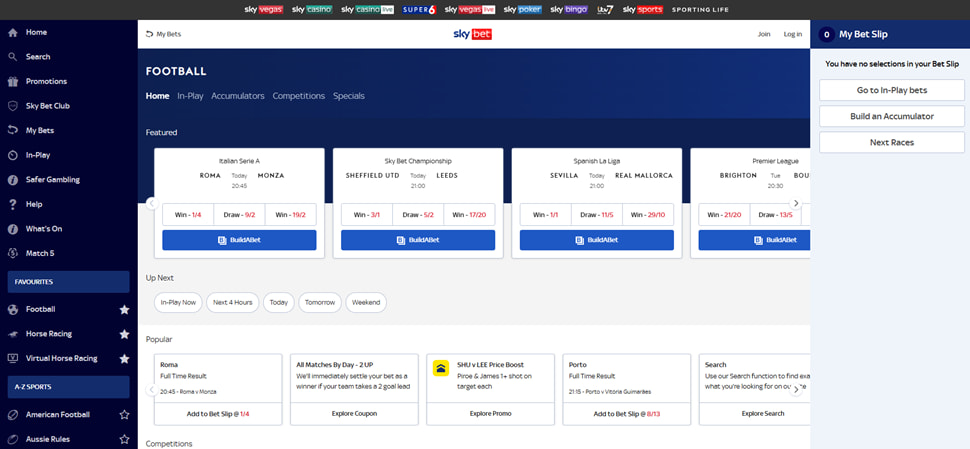Screen dimensions: 970x449
Task: Switch to the Specials tab
Action: point(349,96)
